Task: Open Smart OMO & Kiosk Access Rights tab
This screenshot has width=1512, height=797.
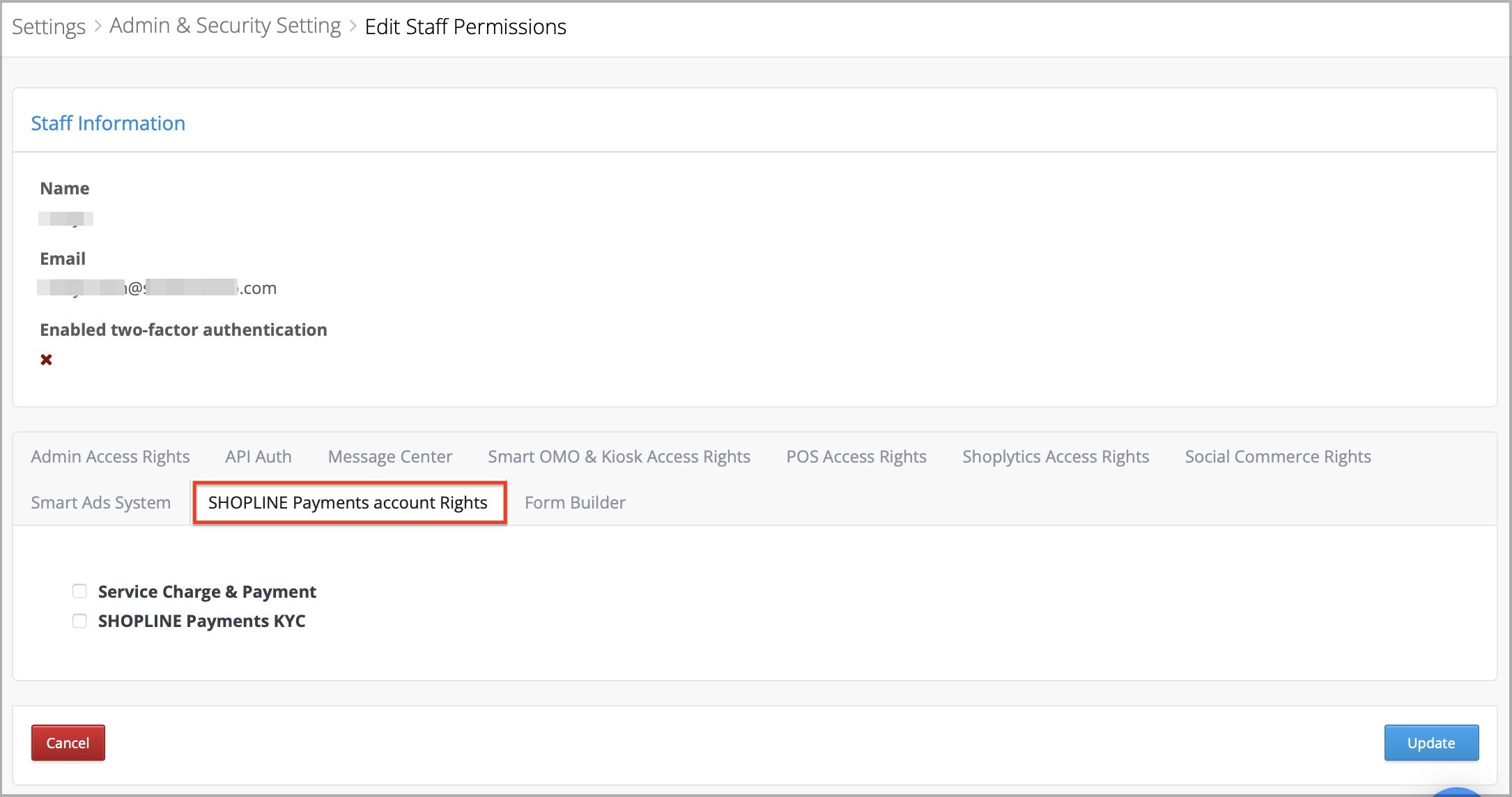Action: [x=619, y=456]
